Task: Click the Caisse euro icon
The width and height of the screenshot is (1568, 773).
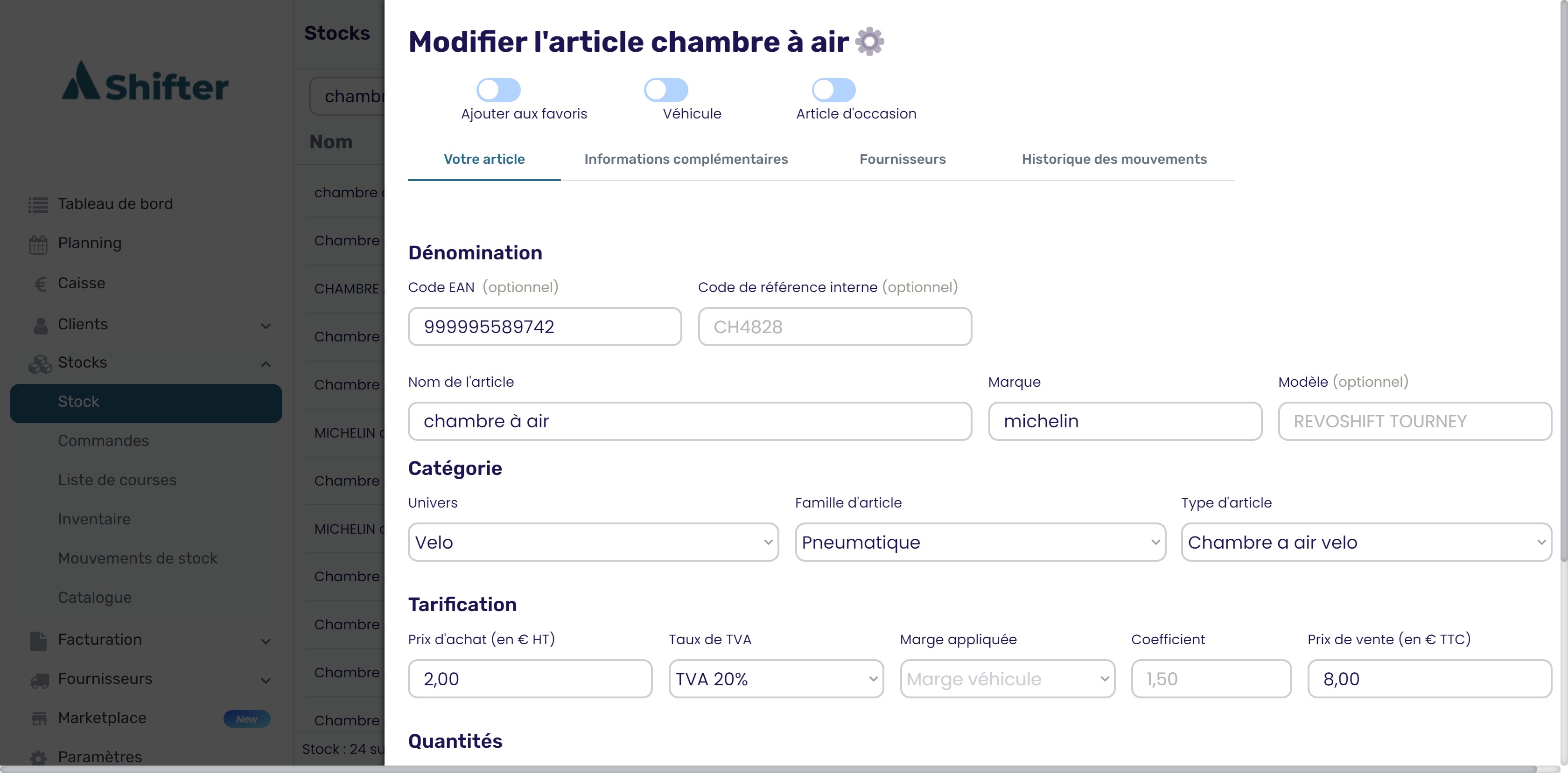Action: [40, 284]
